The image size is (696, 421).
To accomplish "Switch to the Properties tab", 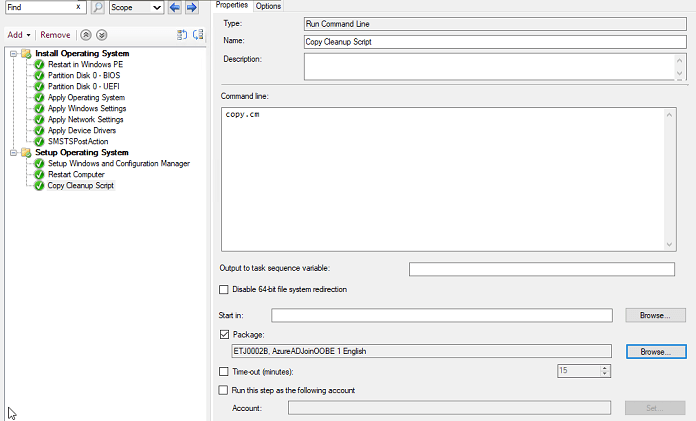I will tap(232, 6).
